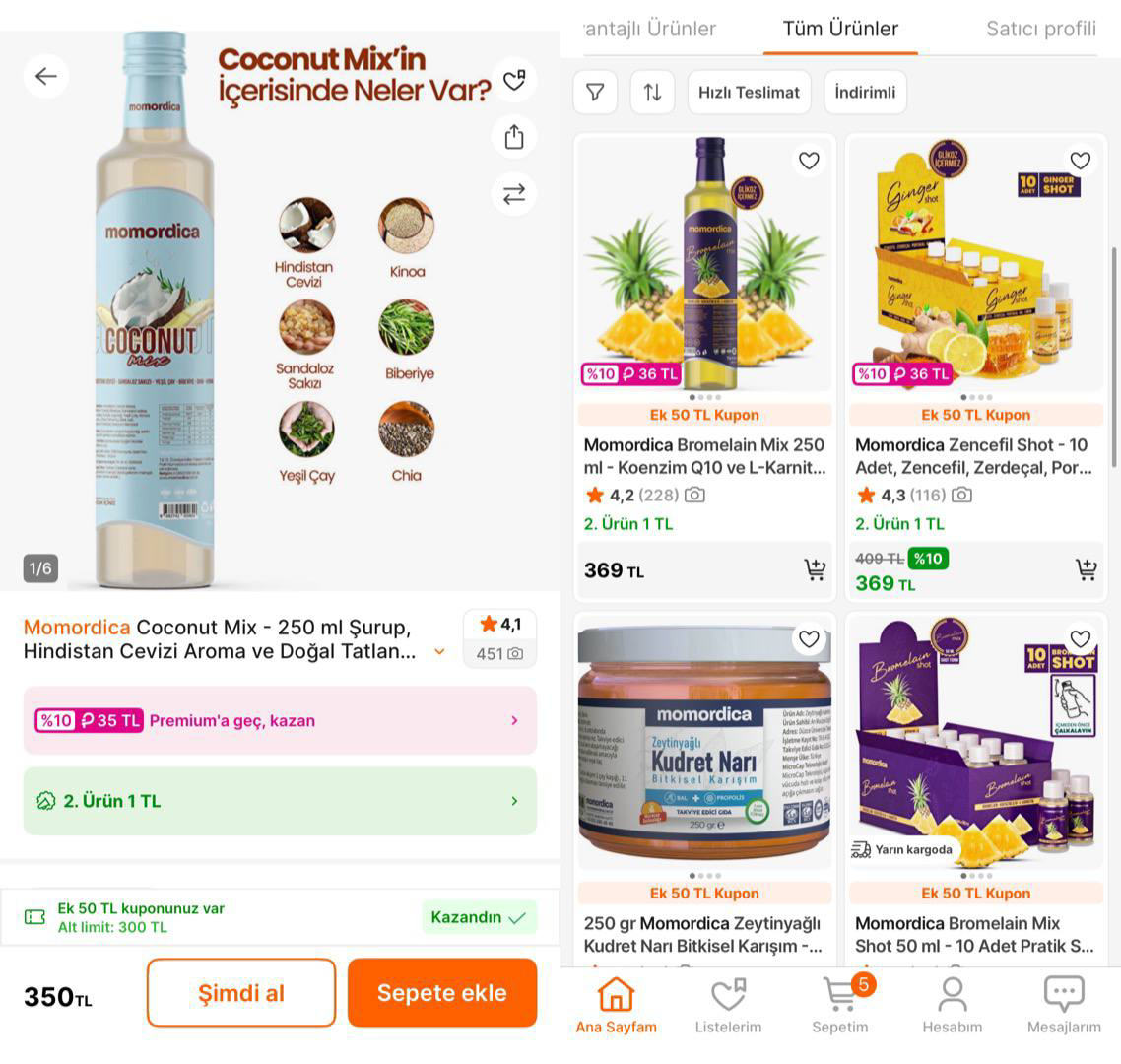Add Bromelain Mix 250 ml to cart
The height and width of the screenshot is (1064, 1121).
[815, 569]
